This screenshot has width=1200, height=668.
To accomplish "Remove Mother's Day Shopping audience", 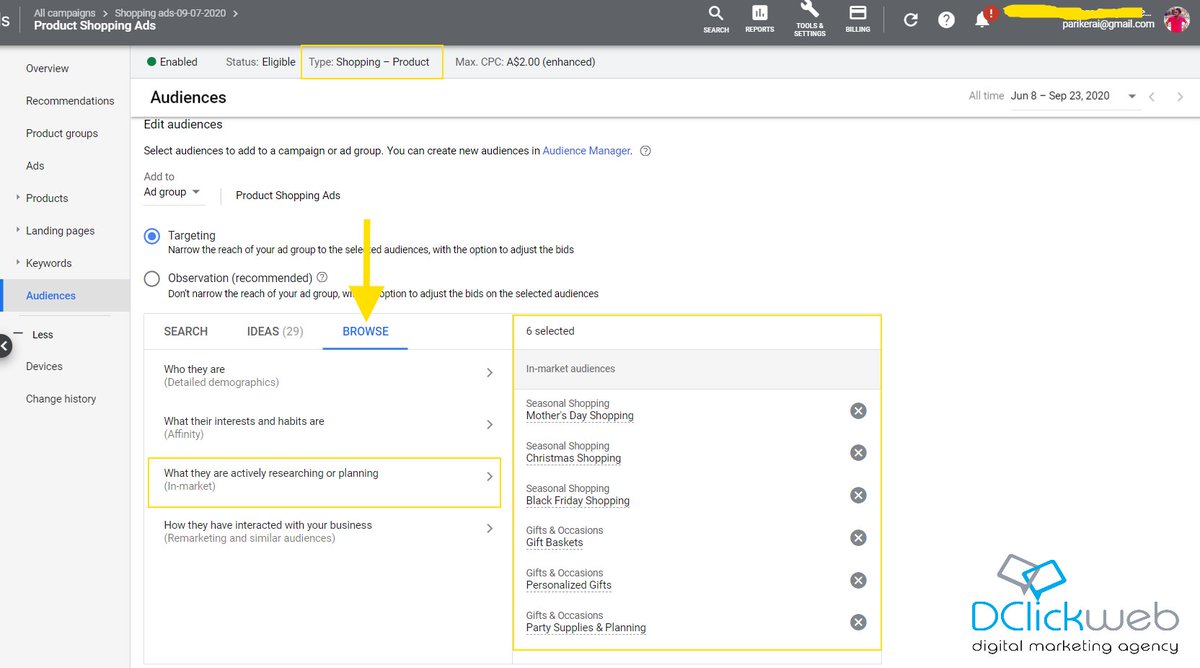I will point(857,410).
